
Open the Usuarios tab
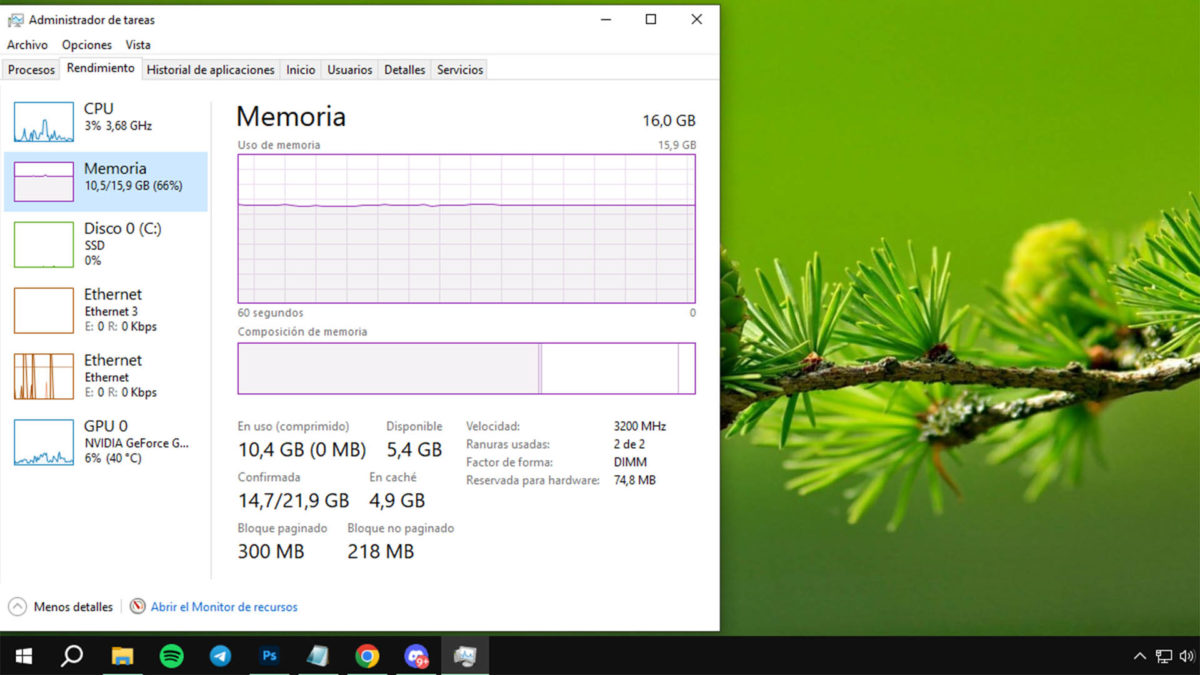point(350,70)
